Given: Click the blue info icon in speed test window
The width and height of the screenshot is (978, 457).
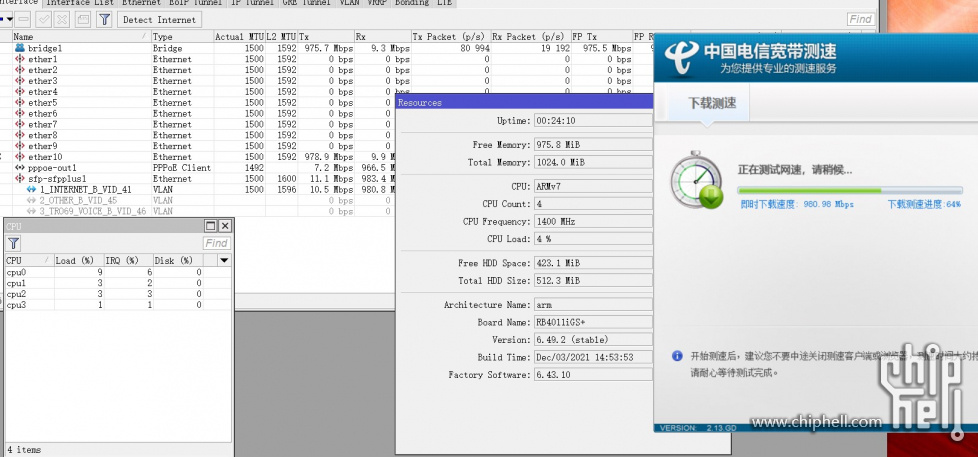Looking at the screenshot, I should pos(677,356).
